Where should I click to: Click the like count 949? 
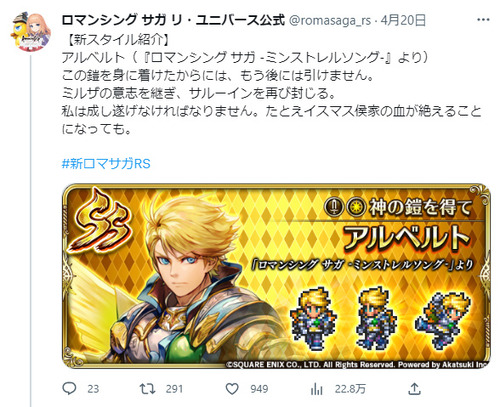coord(259,389)
